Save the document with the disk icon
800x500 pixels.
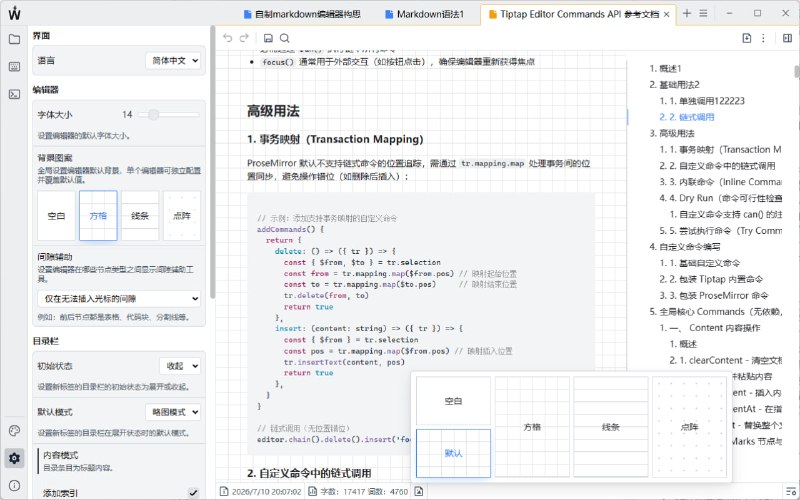pos(268,38)
